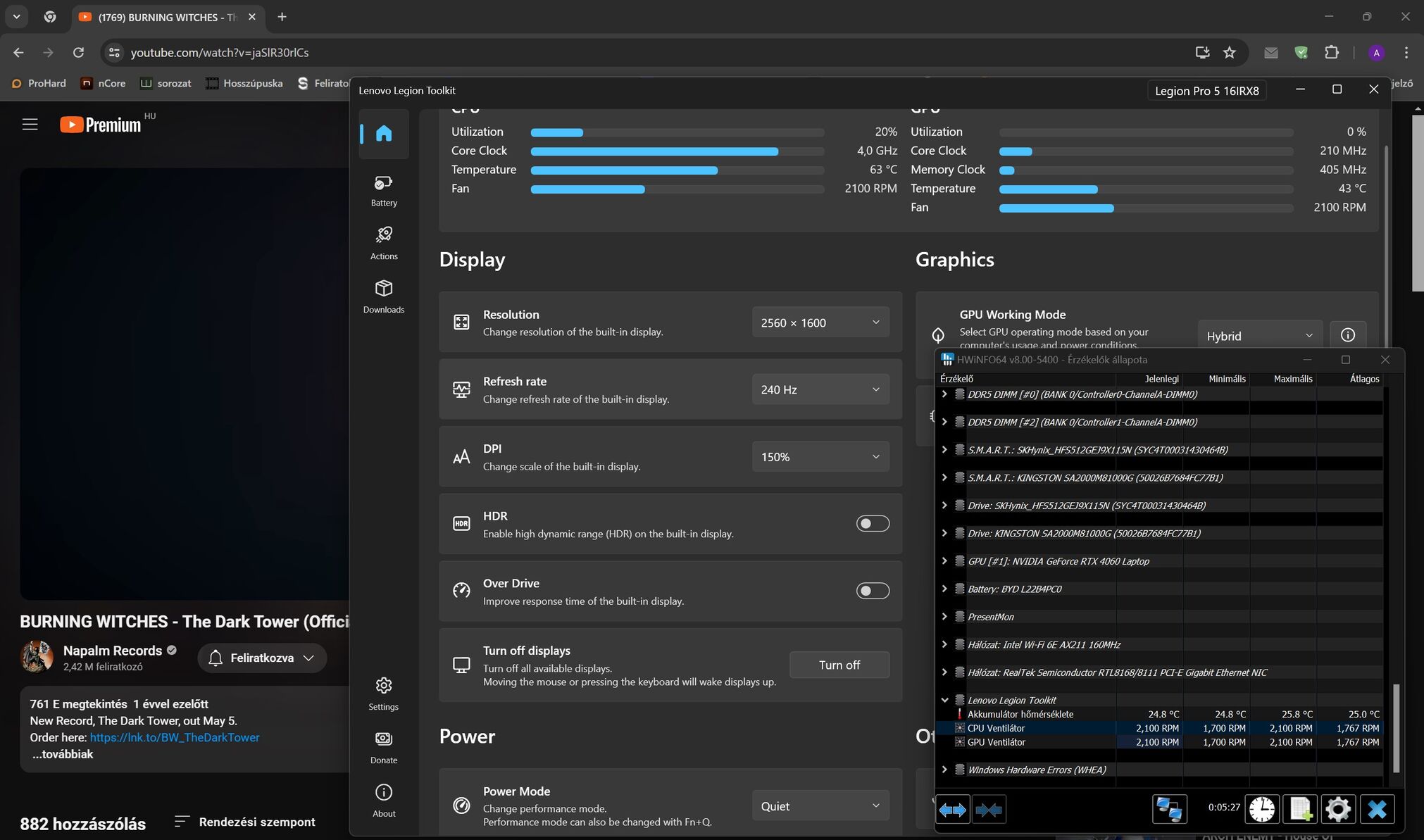The image size is (1424, 840).
Task: Open the GPU Working Mode dropdown Hybrid
Action: point(1259,336)
